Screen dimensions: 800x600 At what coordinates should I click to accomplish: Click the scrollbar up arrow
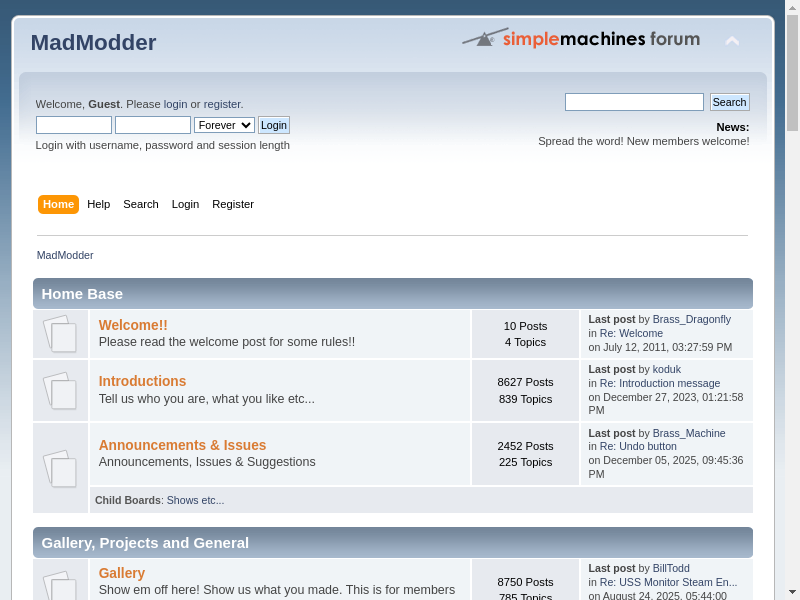pyautogui.click(x=792, y=8)
